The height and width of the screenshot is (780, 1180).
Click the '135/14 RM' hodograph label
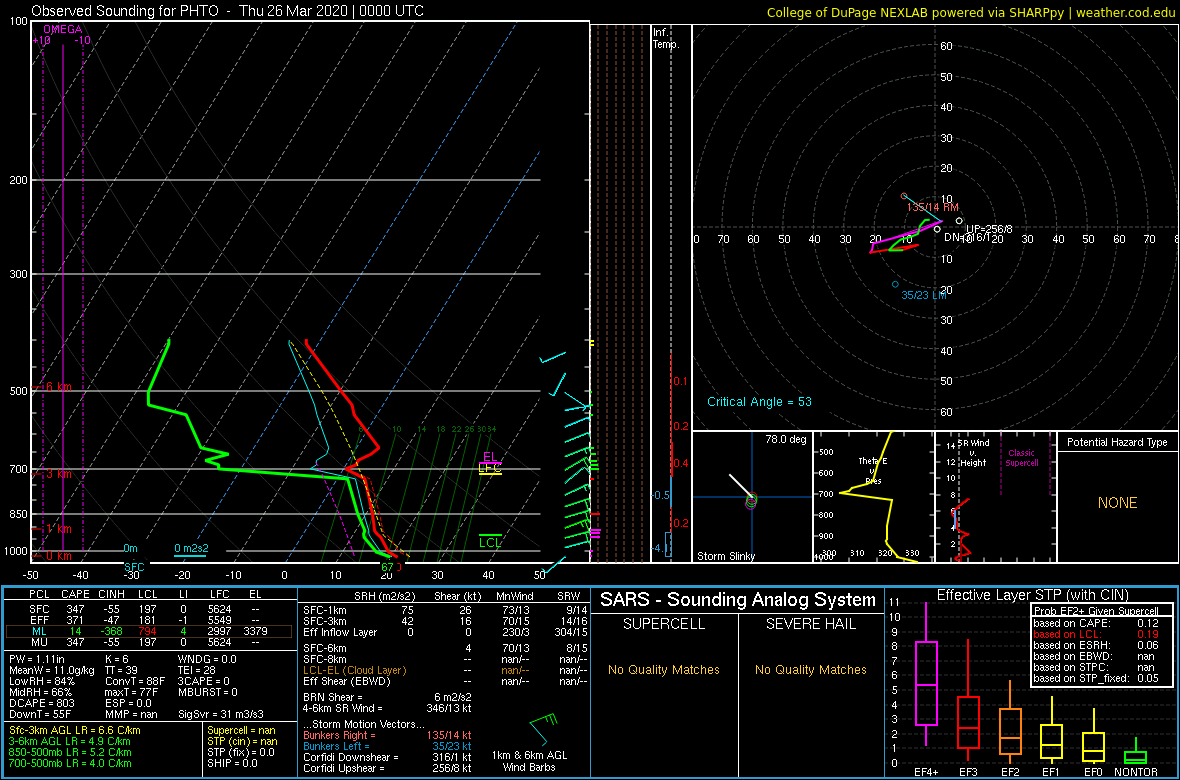[x=934, y=207]
